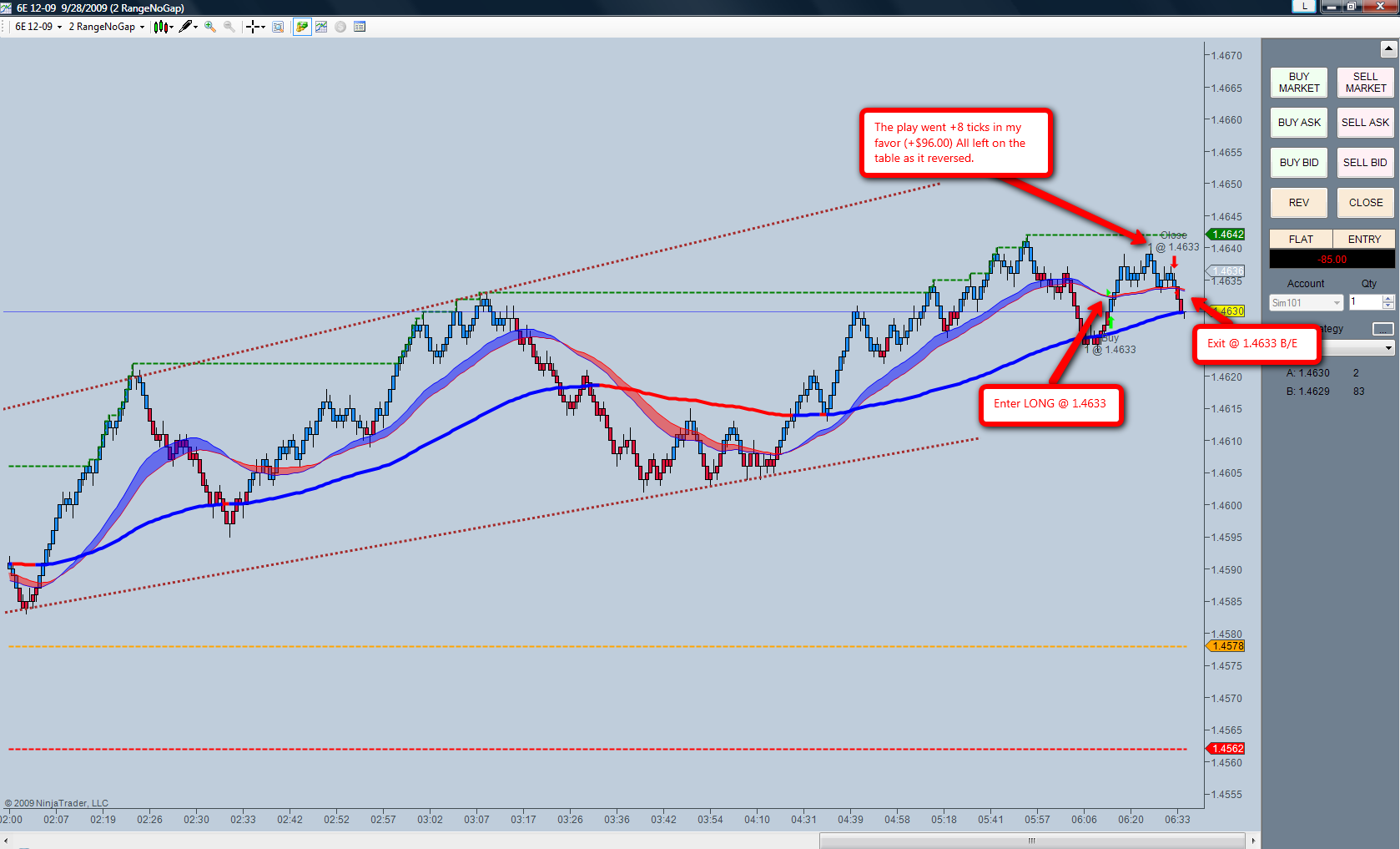Click the horizontal scrollbar thumb
1400x849 pixels.
click(x=1032, y=841)
